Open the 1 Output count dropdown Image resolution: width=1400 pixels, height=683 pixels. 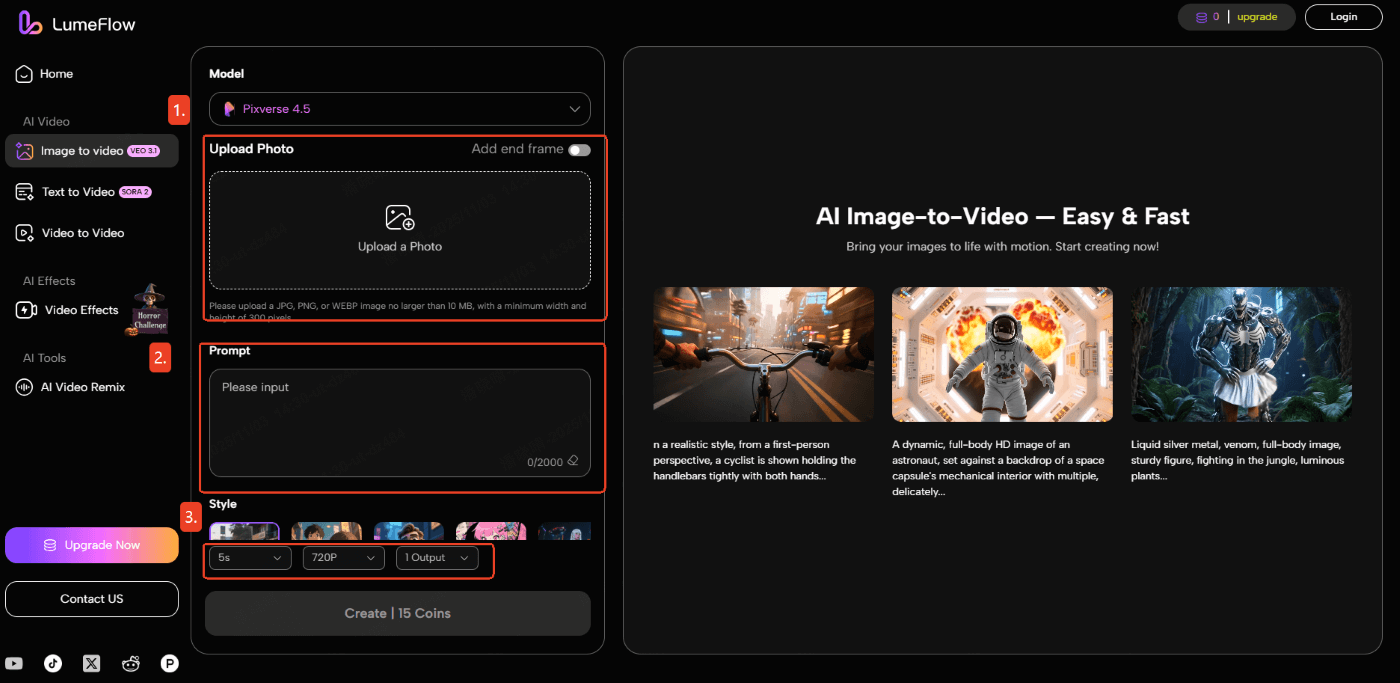(437, 558)
